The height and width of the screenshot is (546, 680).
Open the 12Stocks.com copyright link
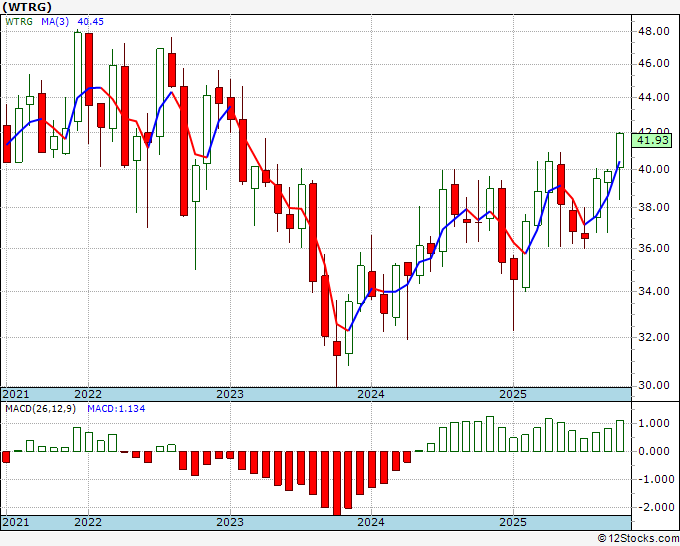tap(638, 539)
